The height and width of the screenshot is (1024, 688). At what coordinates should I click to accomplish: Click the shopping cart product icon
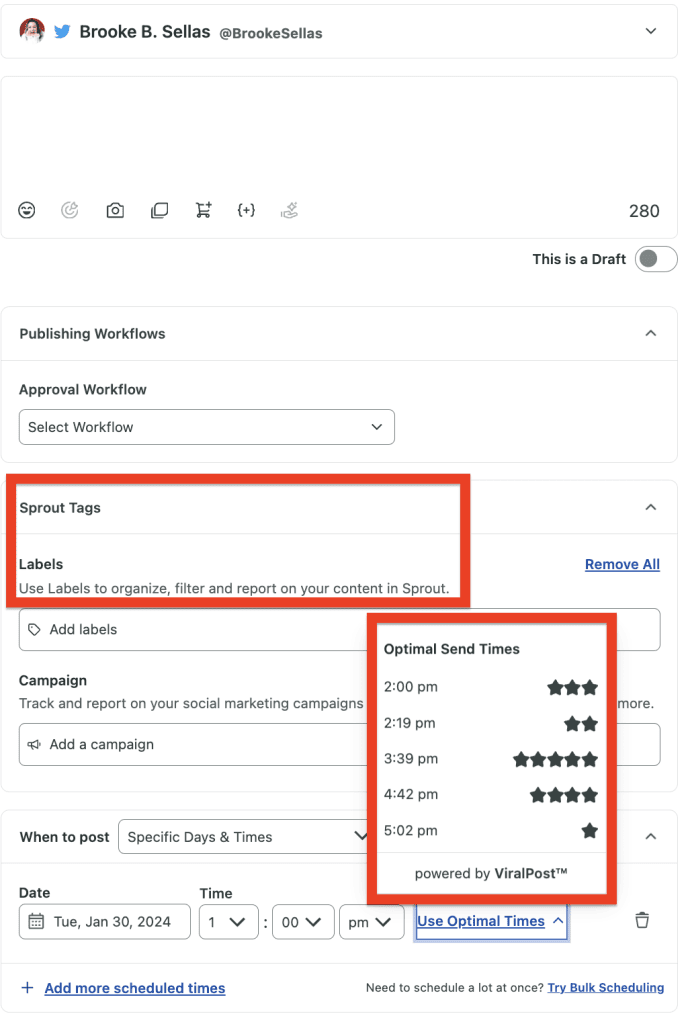[x=204, y=210]
